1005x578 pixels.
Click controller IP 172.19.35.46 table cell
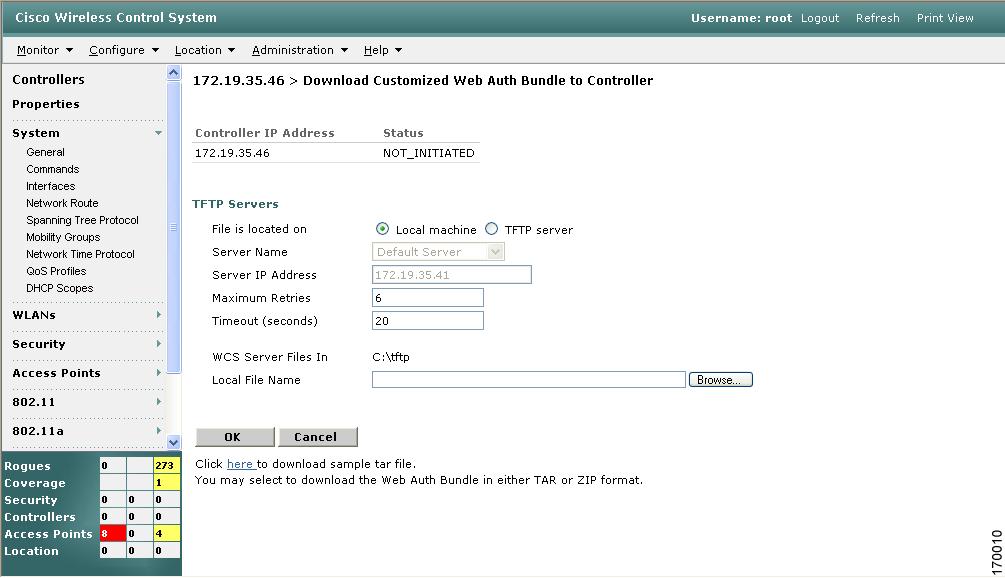click(232, 153)
